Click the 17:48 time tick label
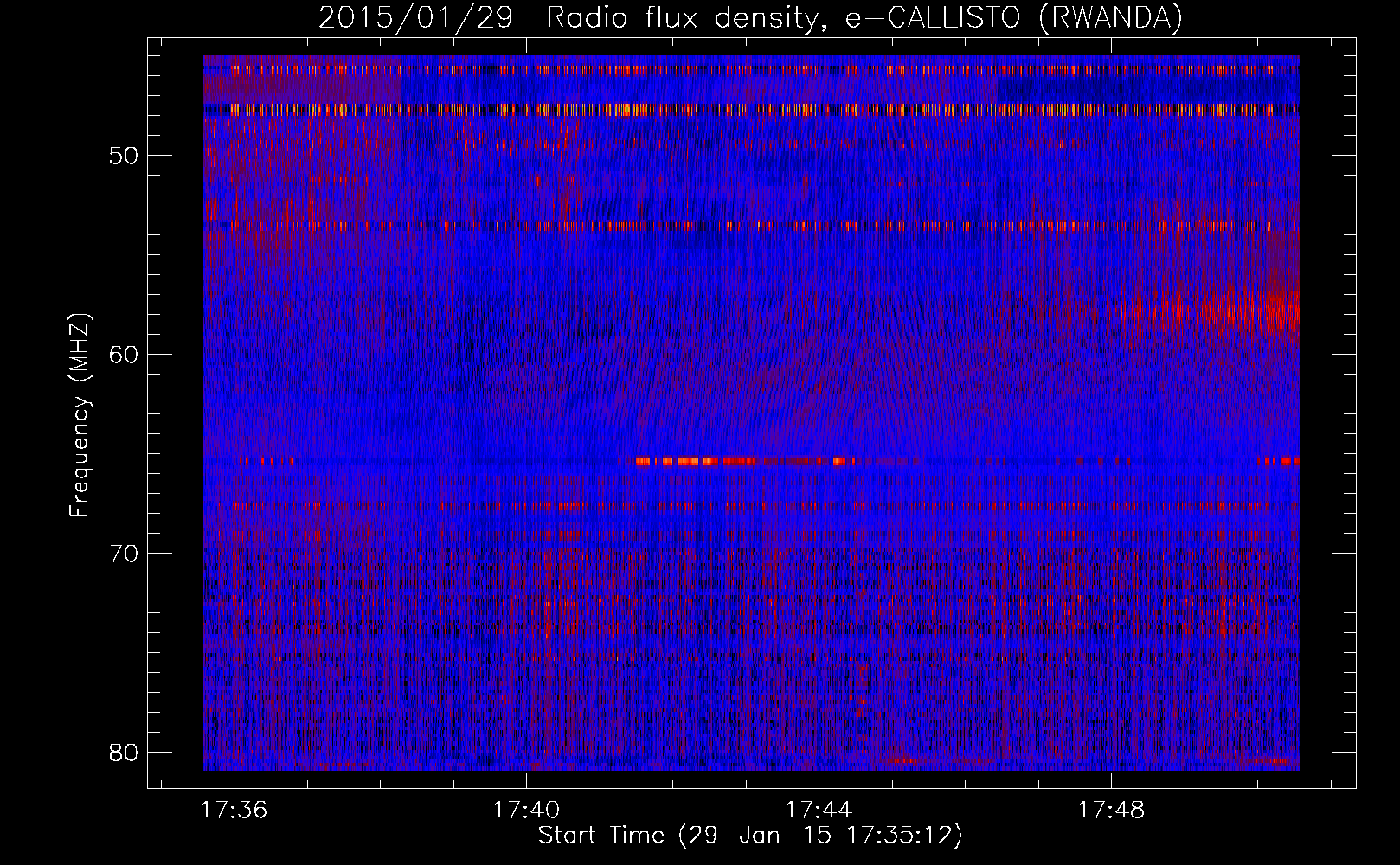This screenshot has width=1400, height=865. pos(1111,811)
